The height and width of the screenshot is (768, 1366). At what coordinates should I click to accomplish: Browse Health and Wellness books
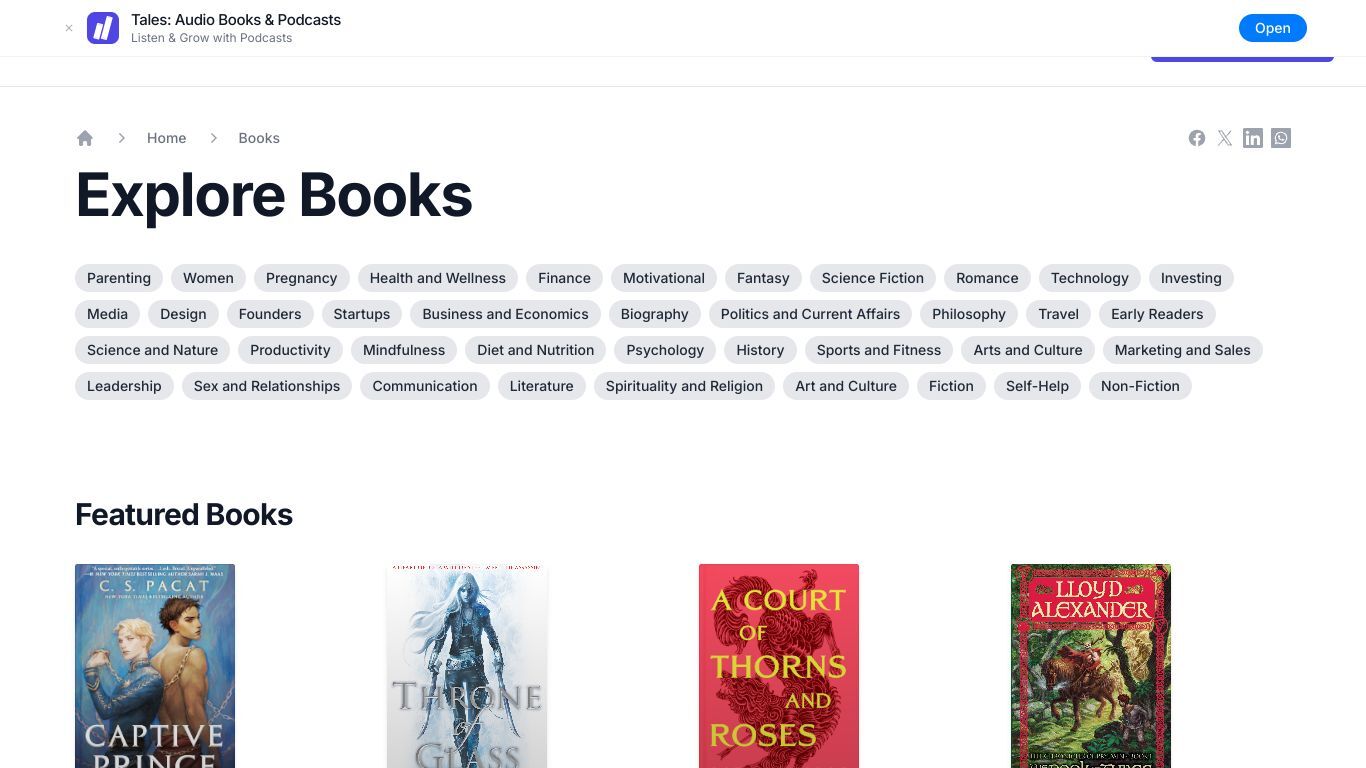click(x=438, y=278)
